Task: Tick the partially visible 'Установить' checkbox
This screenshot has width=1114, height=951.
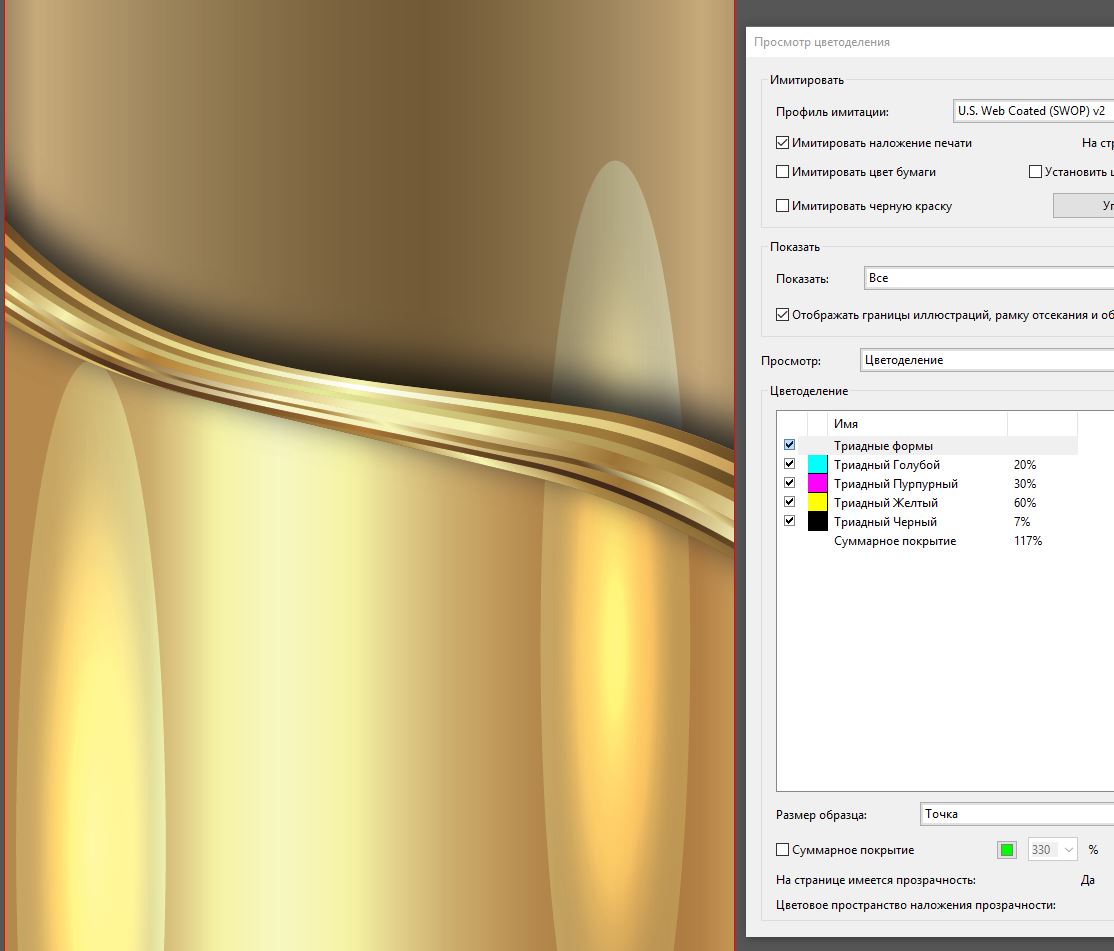Action: click(1035, 172)
